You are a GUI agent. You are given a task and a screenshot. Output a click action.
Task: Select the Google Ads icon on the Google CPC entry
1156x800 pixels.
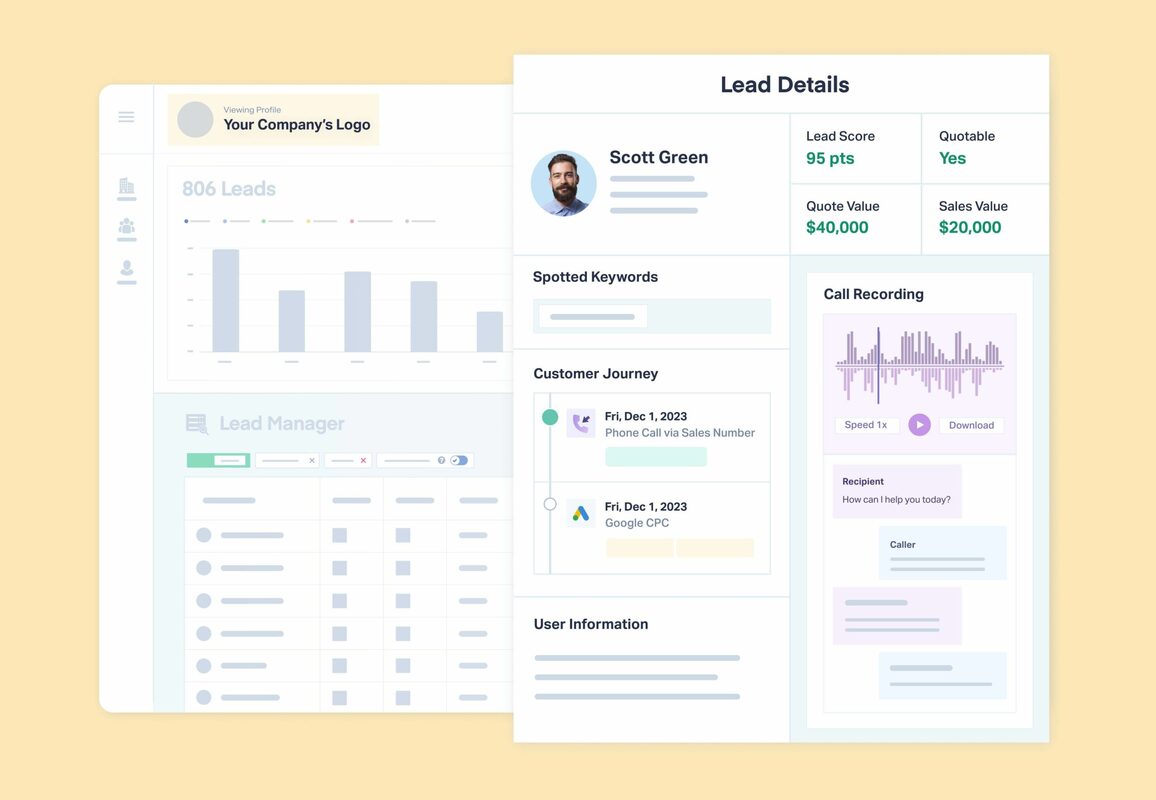pyautogui.click(x=581, y=513)
